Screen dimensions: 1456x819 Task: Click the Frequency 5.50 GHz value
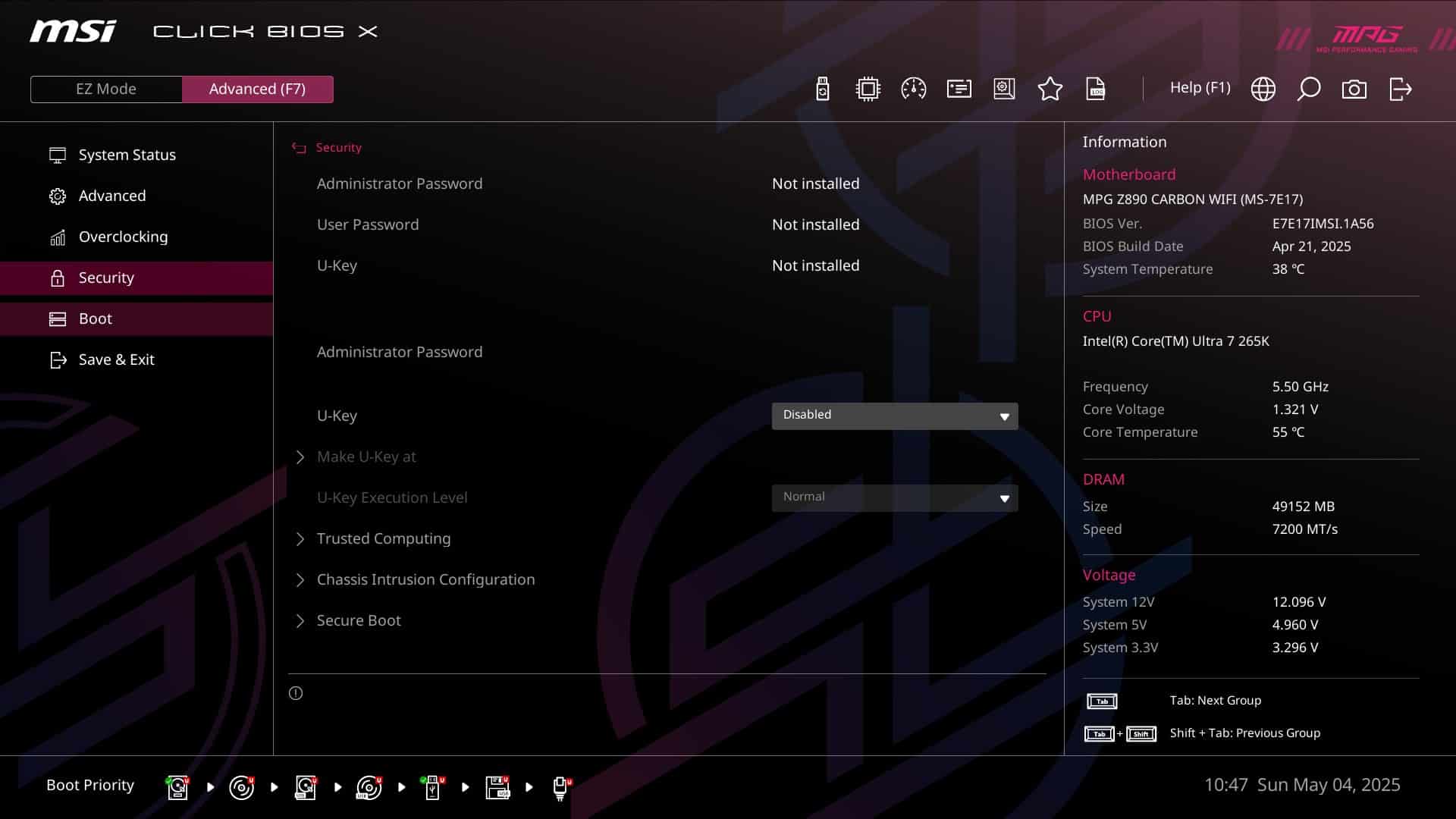tap(1300, 387)
